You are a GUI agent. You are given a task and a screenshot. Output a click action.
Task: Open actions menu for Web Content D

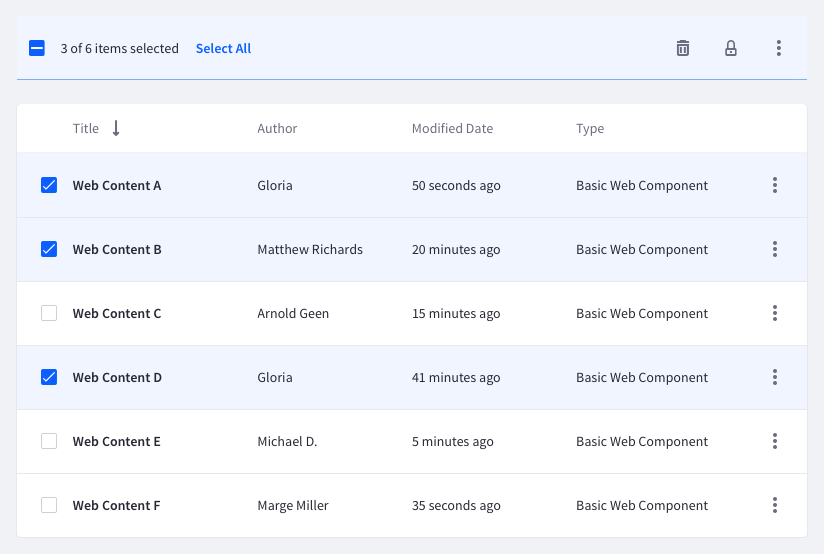tap(775, 377)
